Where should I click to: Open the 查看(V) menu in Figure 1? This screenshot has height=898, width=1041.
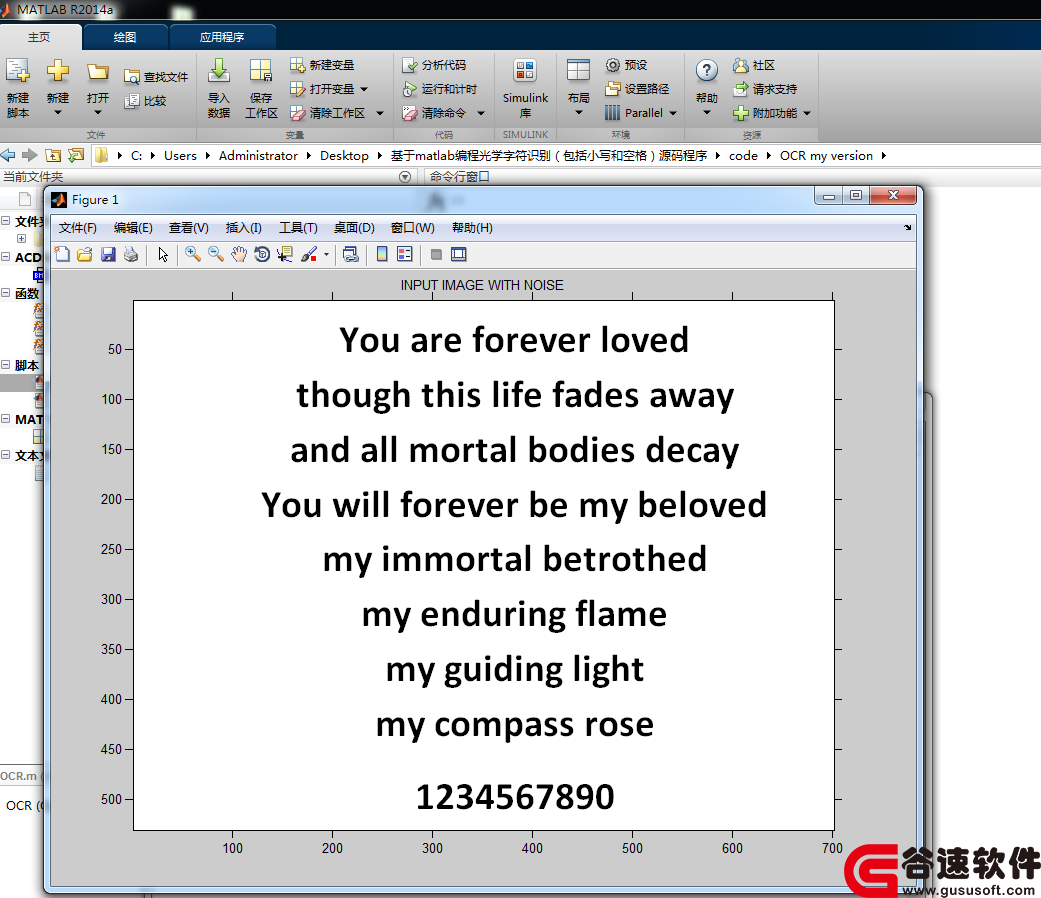(x=189, y=228)
